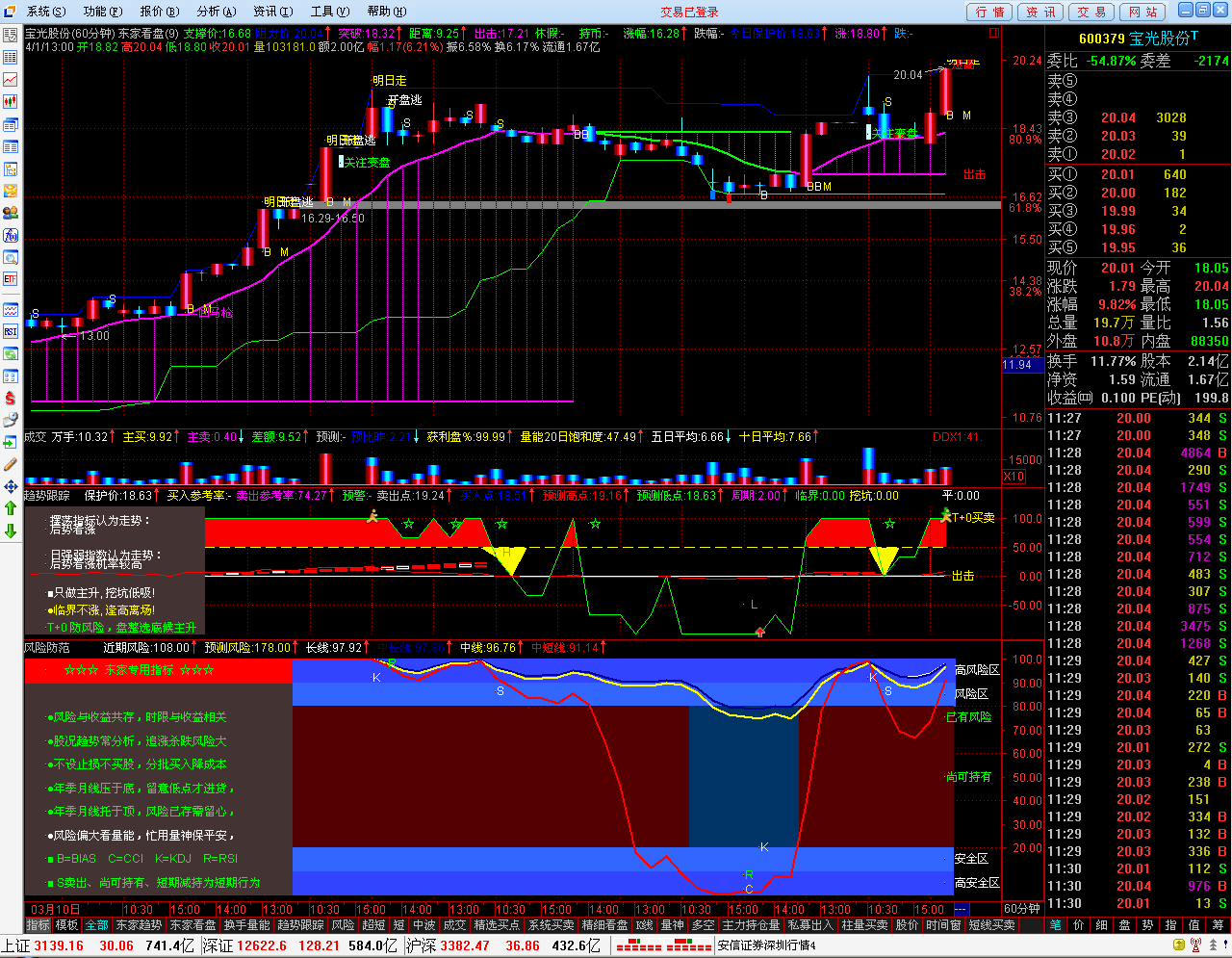
Task: Click the green up arrow sidebar icon
Action: click(11, 507)
